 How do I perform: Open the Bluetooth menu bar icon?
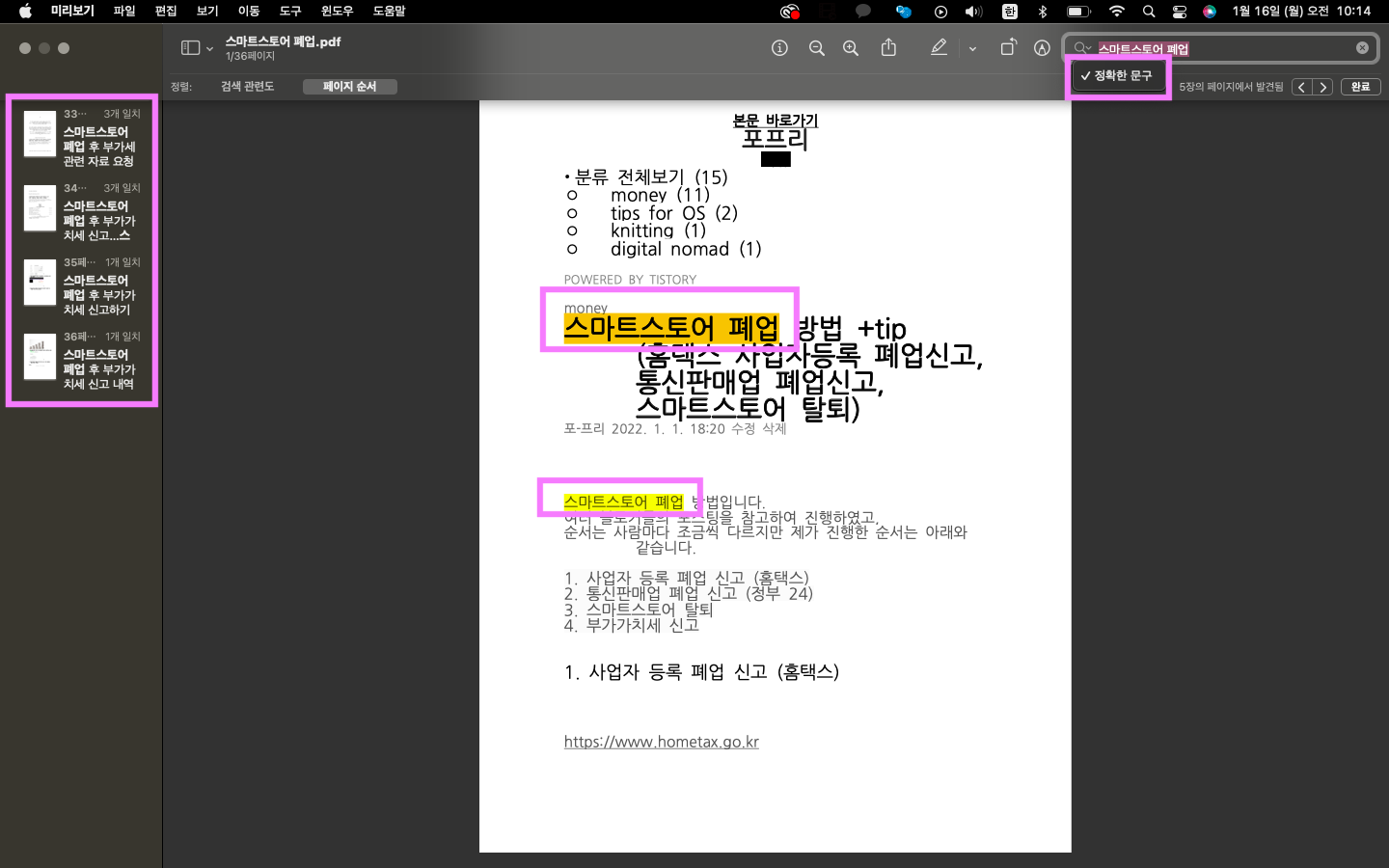click(1043, 12)
